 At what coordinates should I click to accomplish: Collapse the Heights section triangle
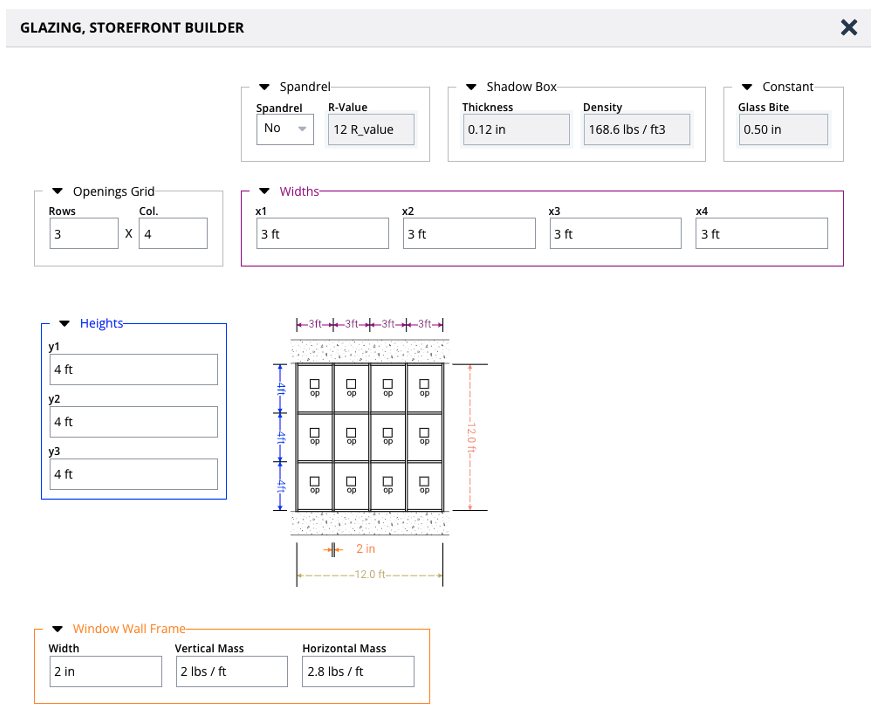click(65, 323)
